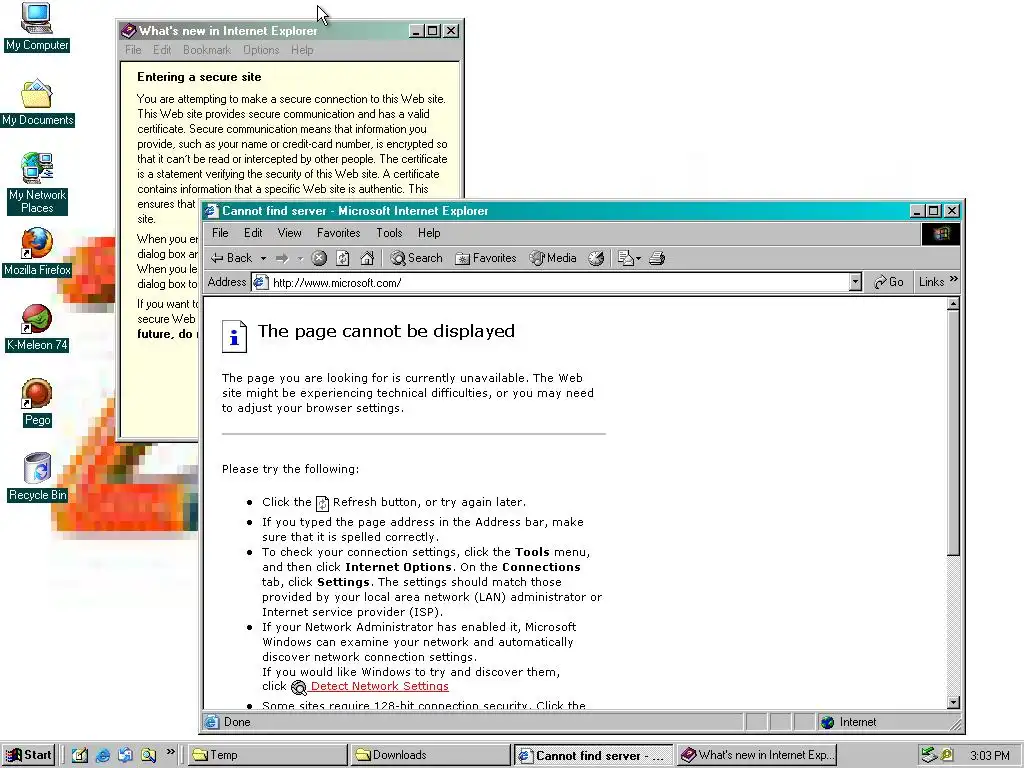1024x768 pixels.
Task: Open the View menu
Action: [289, 232]
